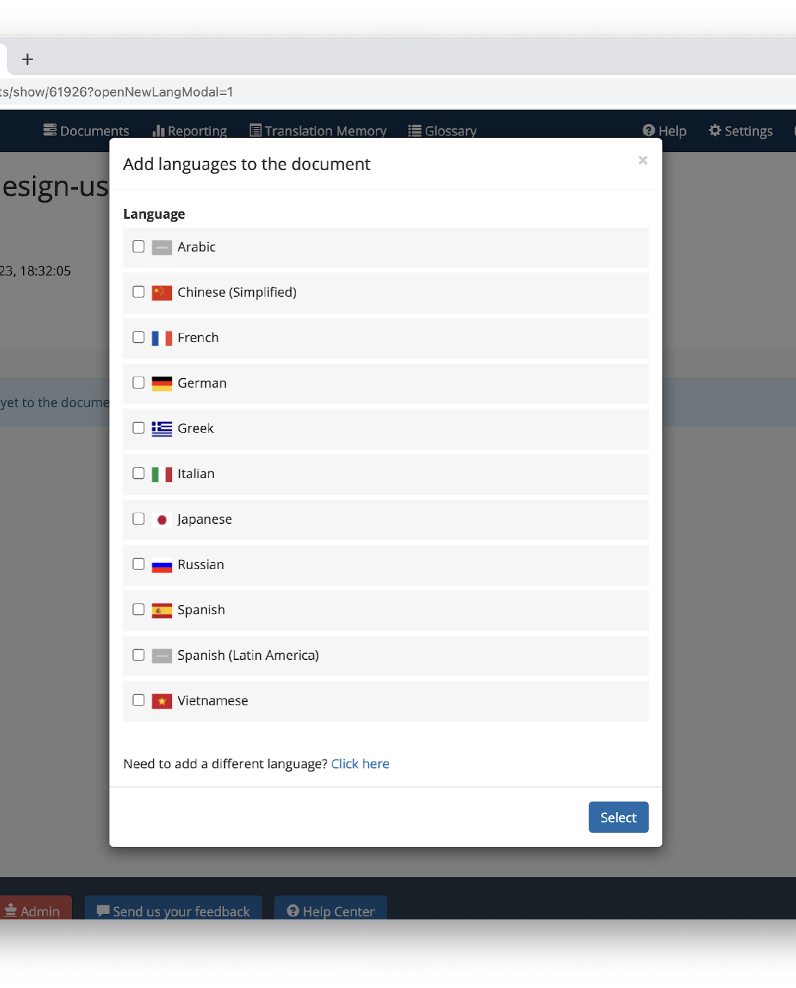Check the Russian language checkbox
The height and width of the screenshot is (988, 796).
point(139,564)
